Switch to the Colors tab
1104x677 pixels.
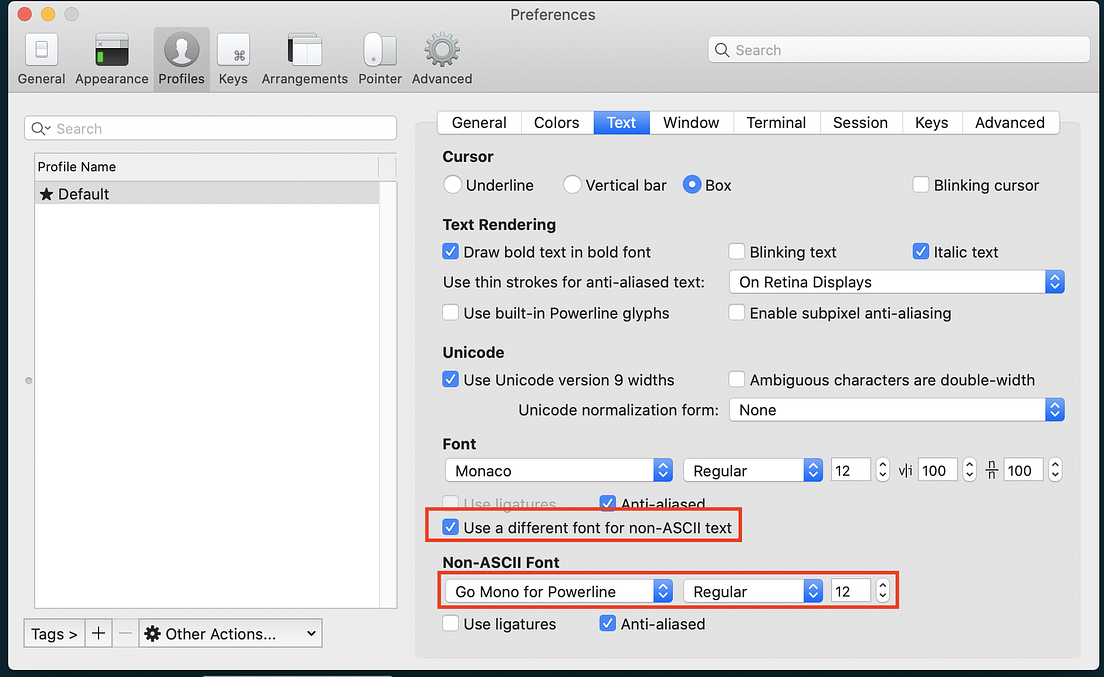pyautogui.click(x=556, y=122)
